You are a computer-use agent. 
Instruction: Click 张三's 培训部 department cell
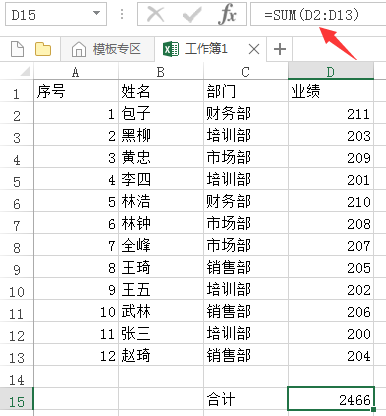[246, 333]
